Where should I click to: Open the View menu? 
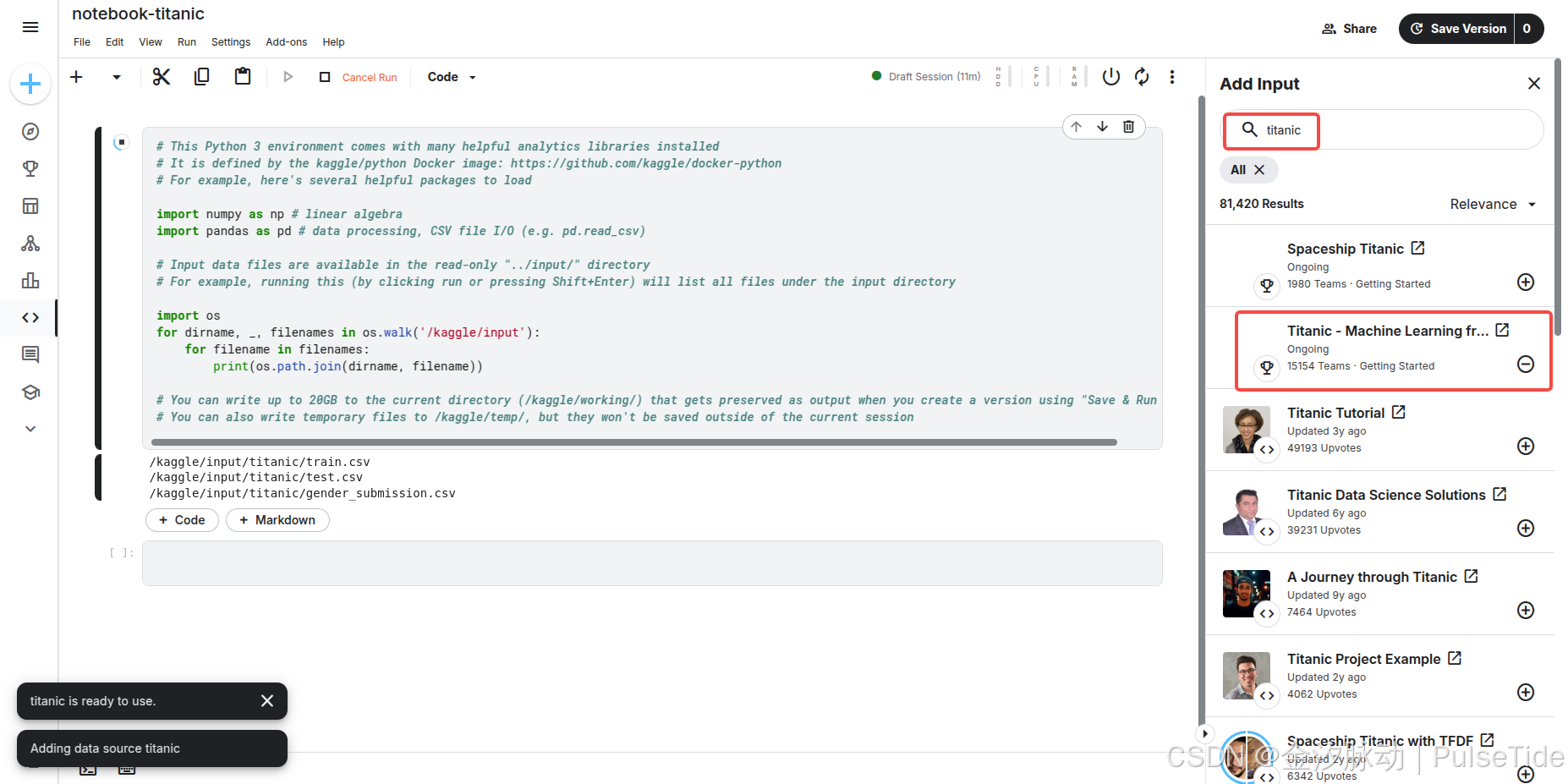tap(151, 42)
